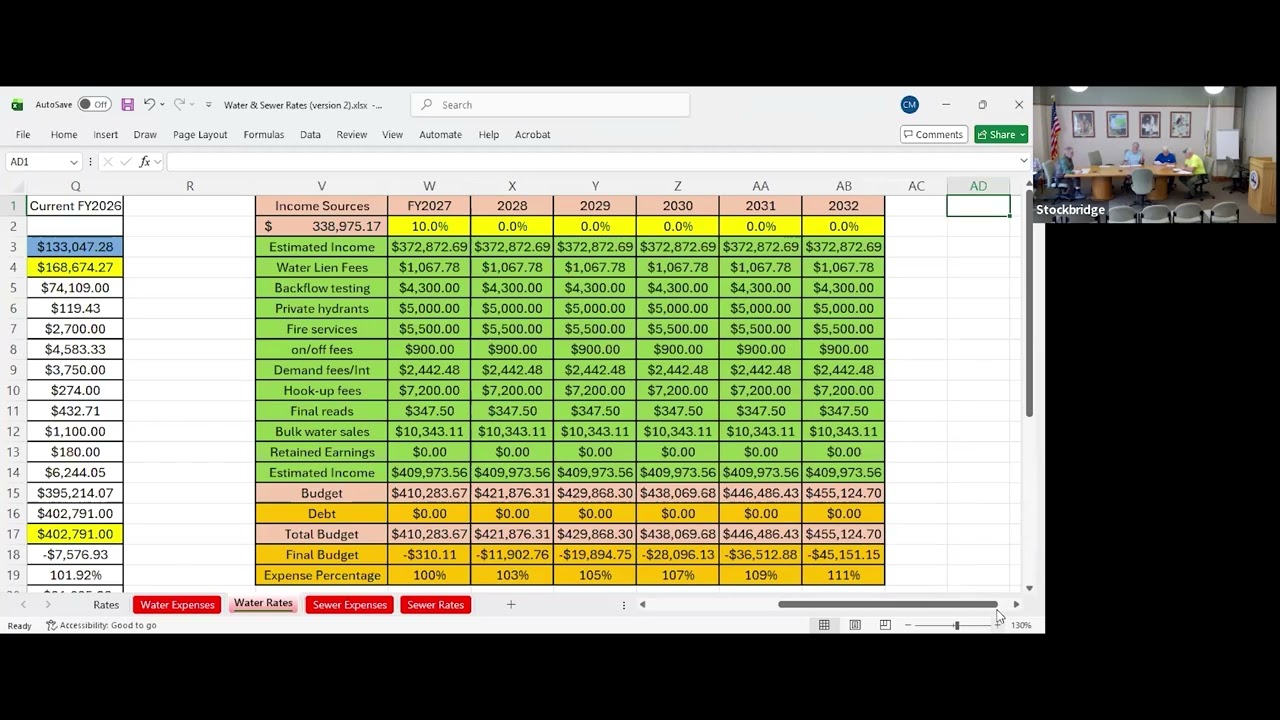Open the Name Box dropdown
The image size is (1280, 720).
coord(74,162)
